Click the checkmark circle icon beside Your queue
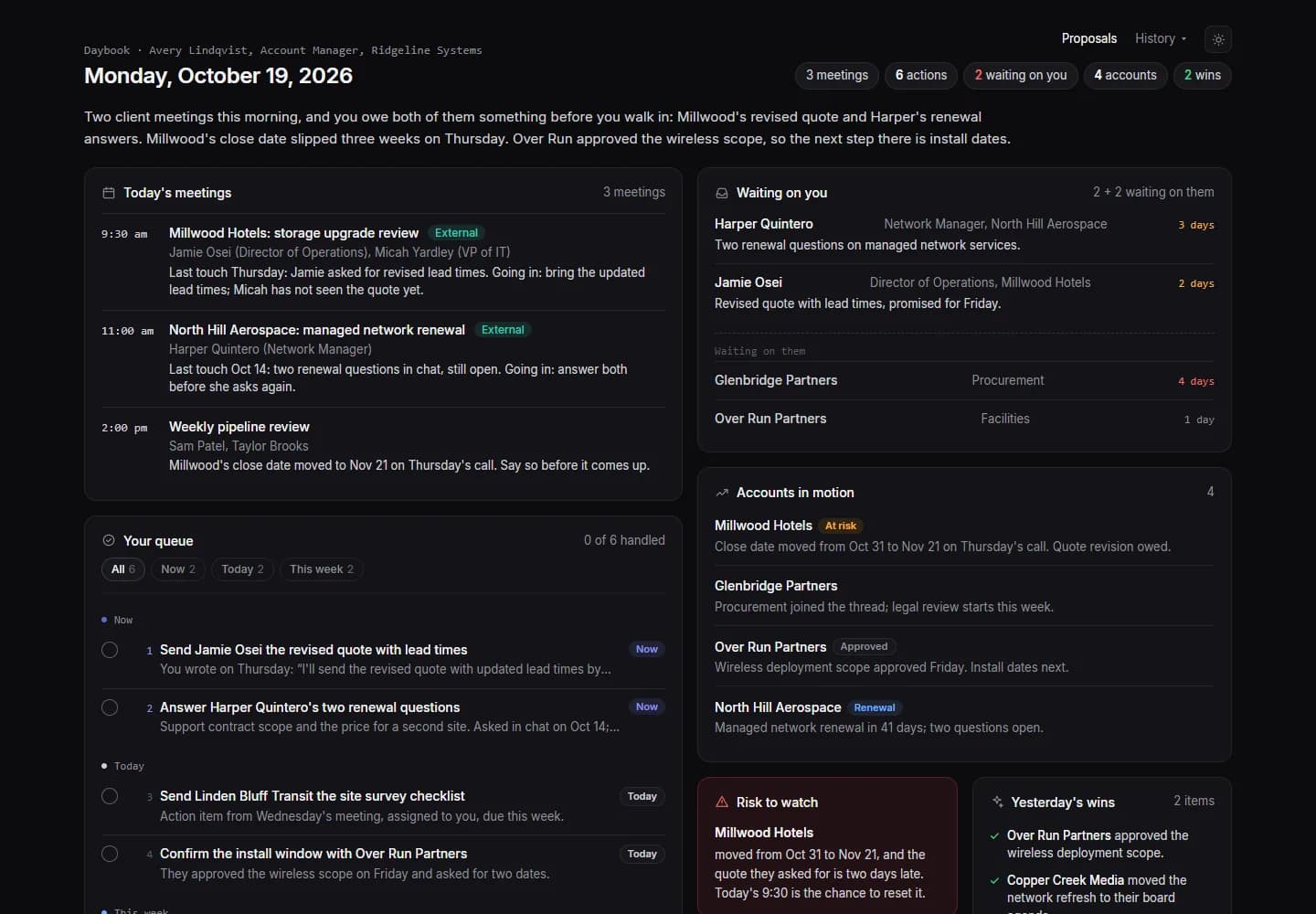This screenshot has width=1316, height=914. click(x=109, y=540)
